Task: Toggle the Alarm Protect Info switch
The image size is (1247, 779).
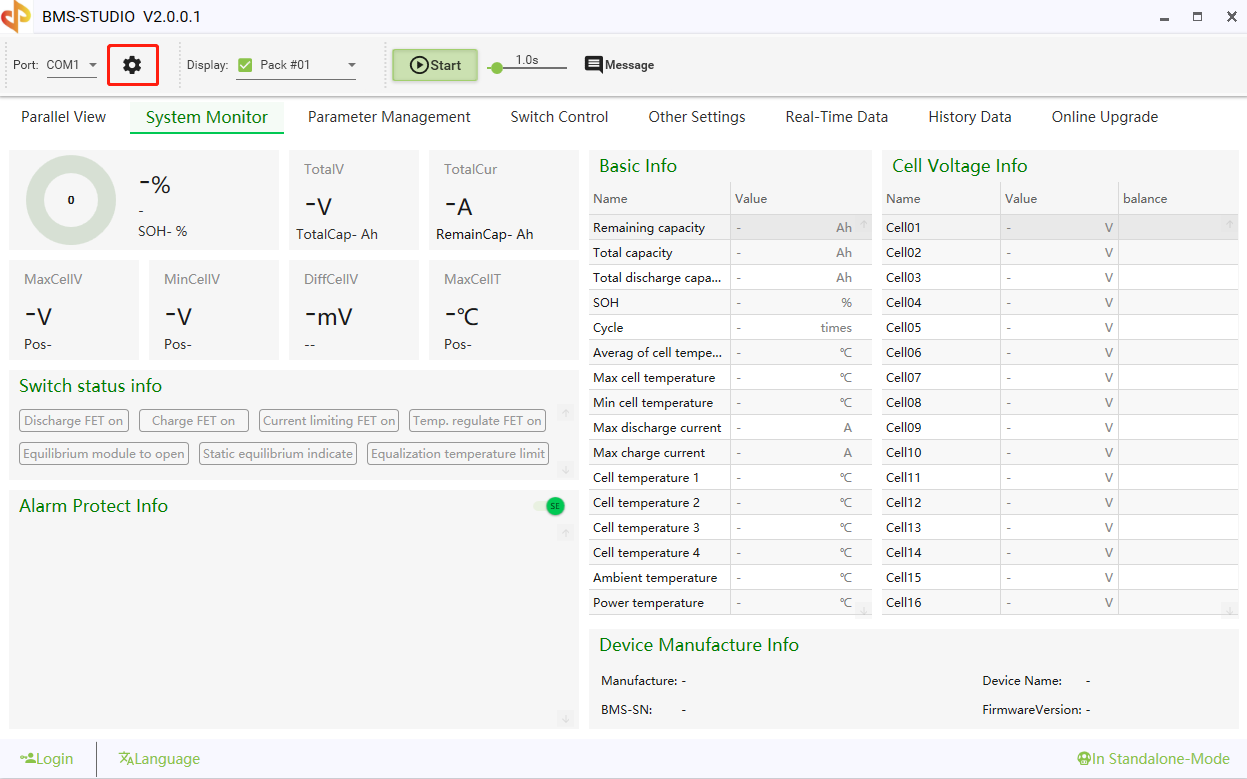Action: coord(550,506)
